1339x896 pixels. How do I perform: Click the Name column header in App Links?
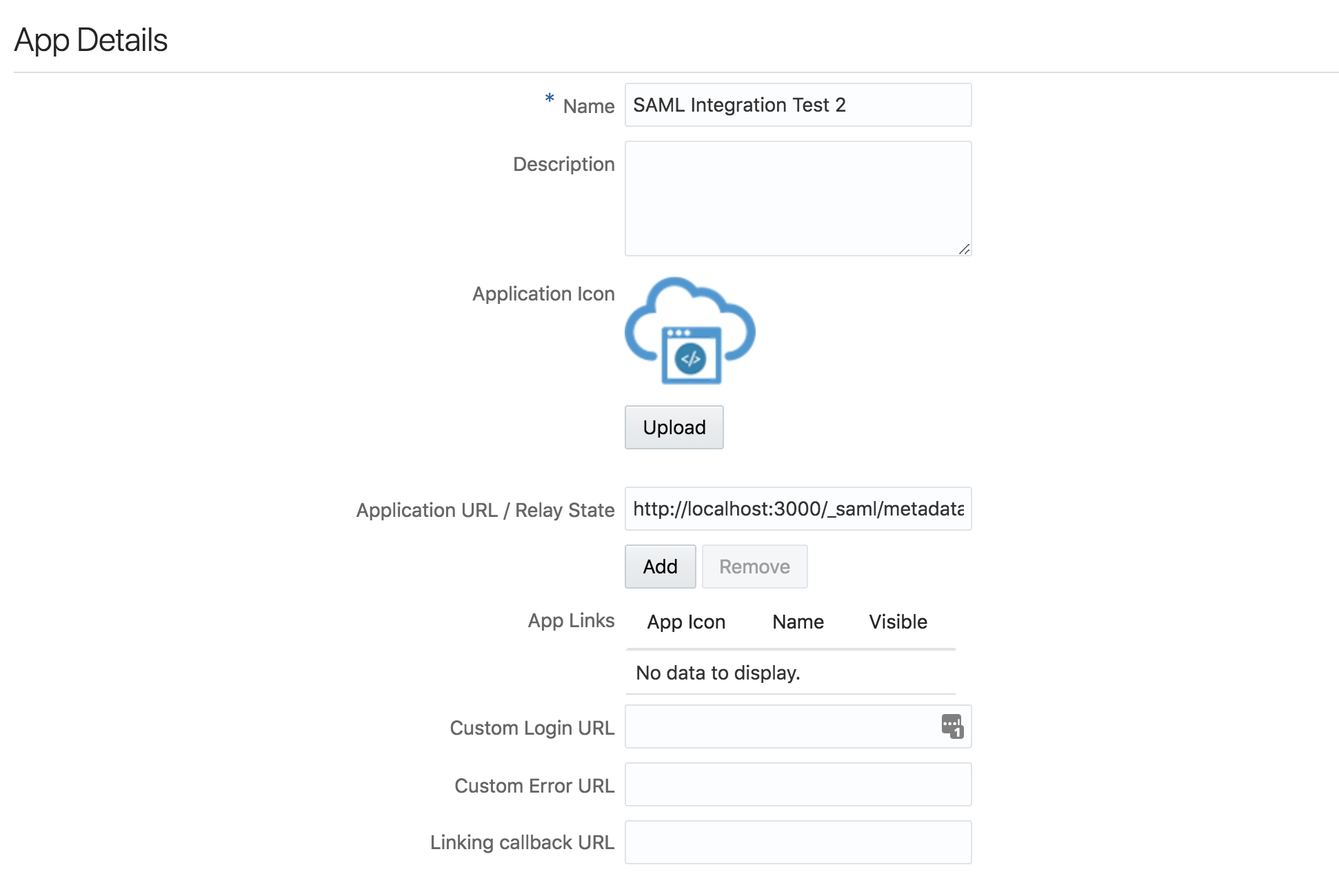coord(798,622)
